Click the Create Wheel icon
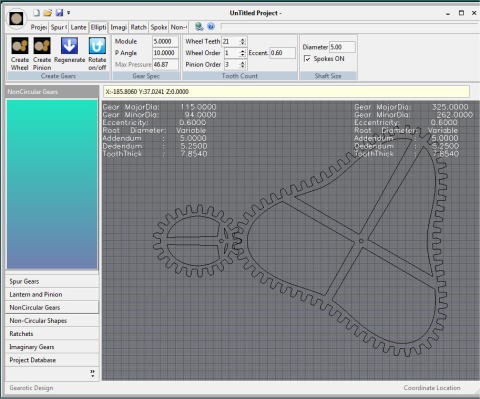Screen dimensions: 480x399 (x=20, y=46)
